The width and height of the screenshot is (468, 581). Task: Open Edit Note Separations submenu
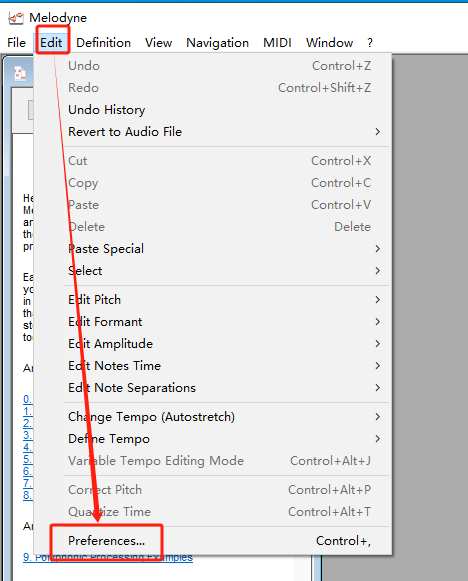click(226, 388)
